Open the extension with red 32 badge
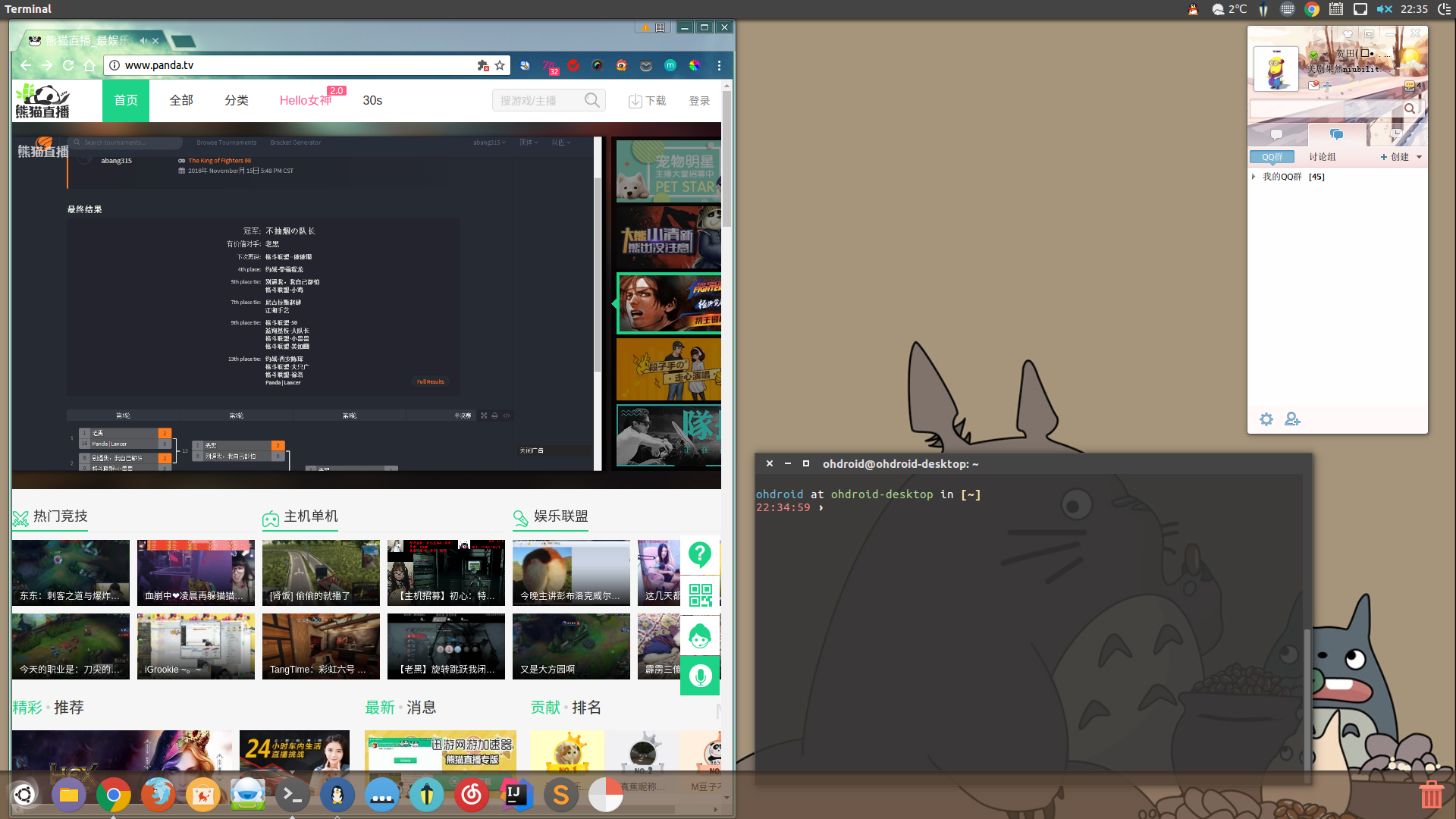 point(551,67)
